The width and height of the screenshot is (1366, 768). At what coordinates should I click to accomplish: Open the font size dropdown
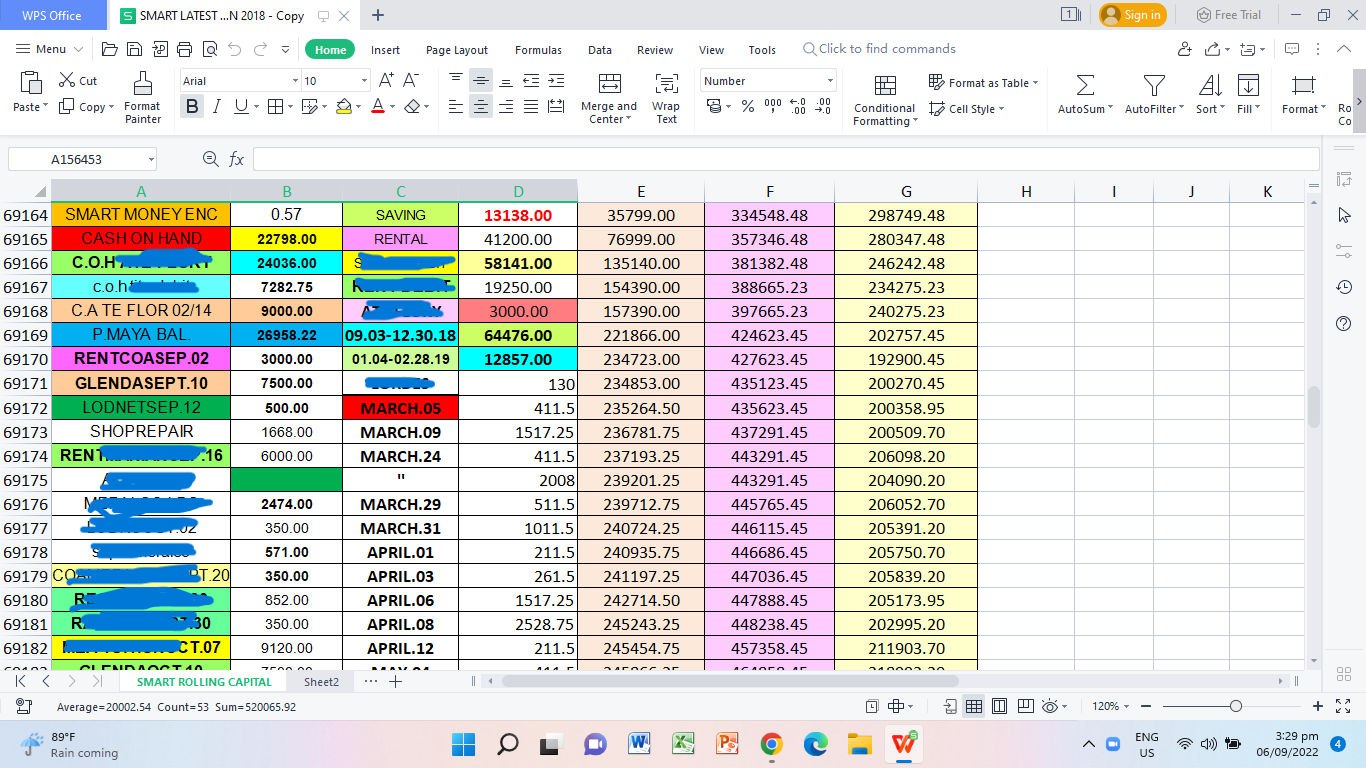click(365, 81)
